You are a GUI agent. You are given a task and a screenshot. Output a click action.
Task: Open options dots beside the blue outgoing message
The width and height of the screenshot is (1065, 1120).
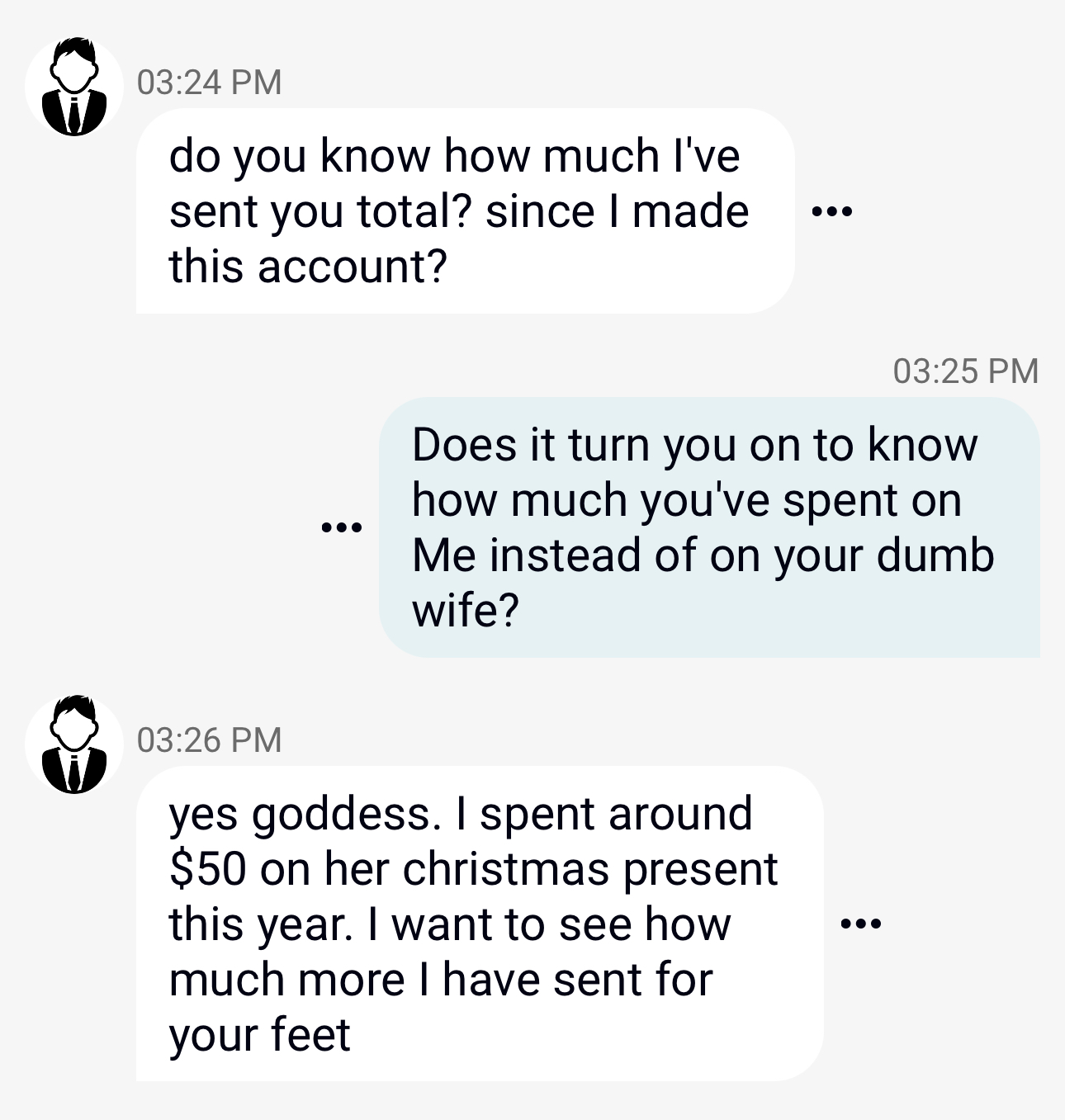341,527
